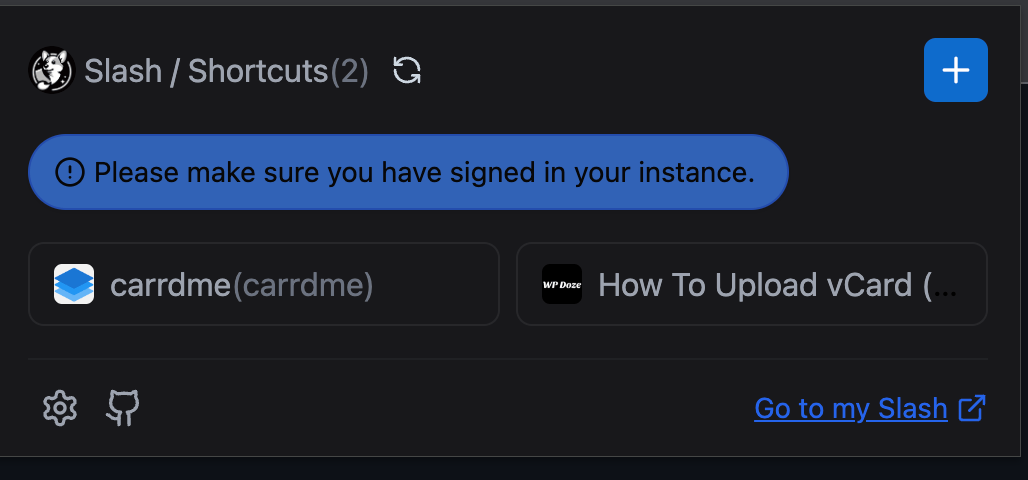
Task: Click the external-link arrow icon
Action: click(x=971, y=408)
